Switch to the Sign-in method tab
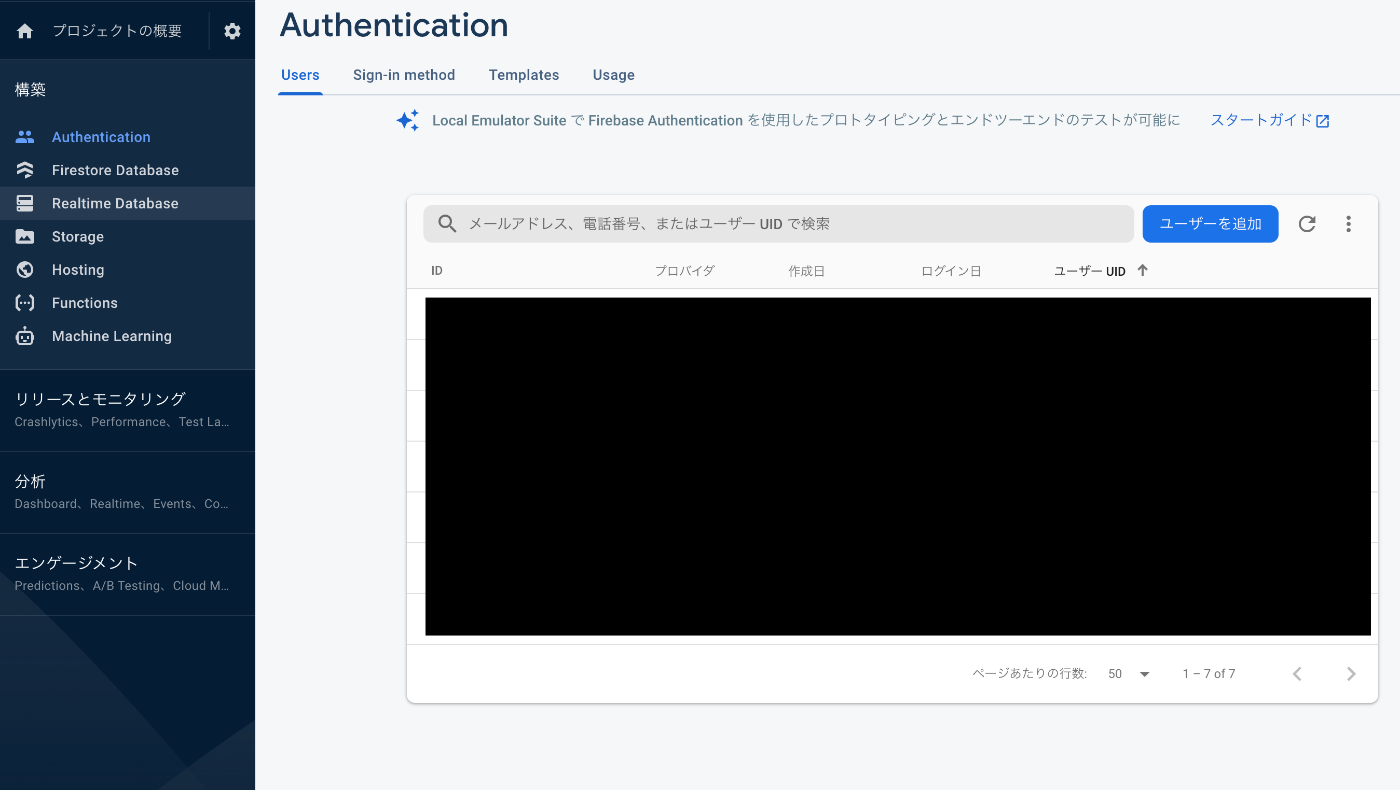 (x=404, y=75)
